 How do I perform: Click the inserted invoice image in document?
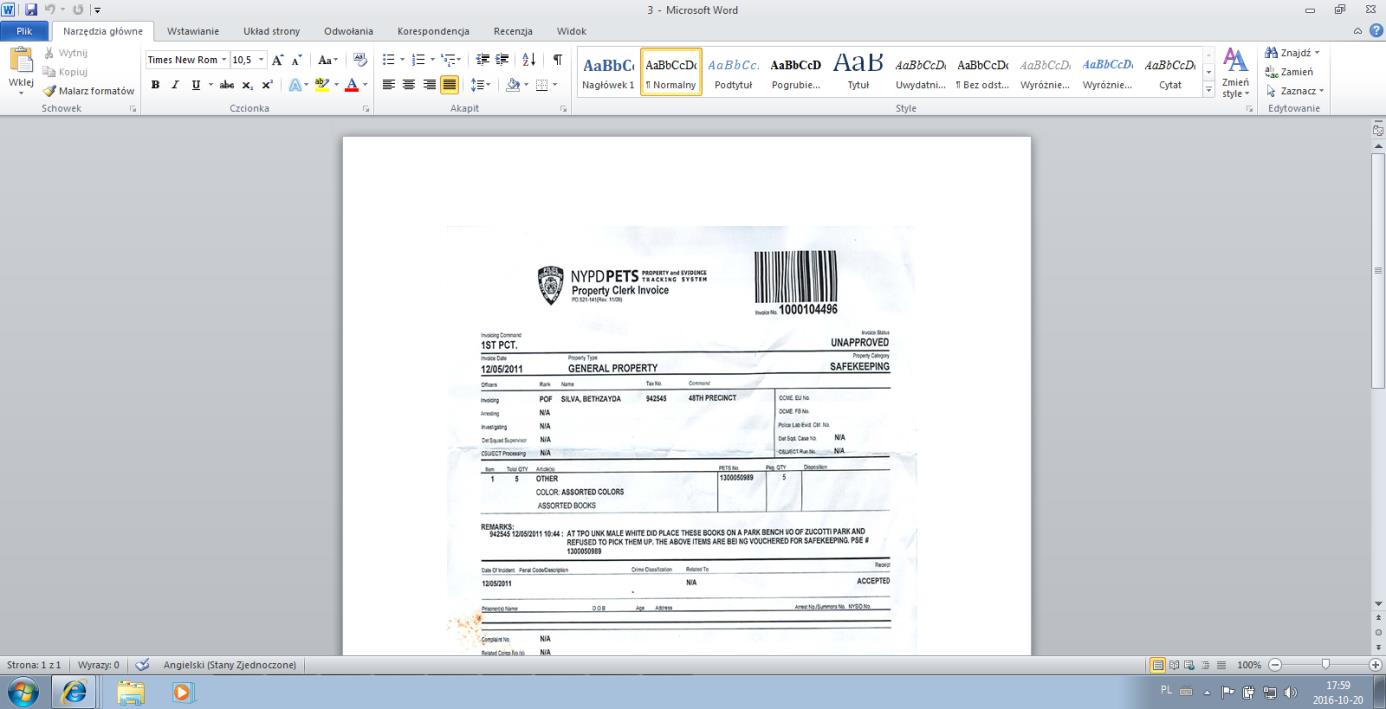click(x=681, y=440)
